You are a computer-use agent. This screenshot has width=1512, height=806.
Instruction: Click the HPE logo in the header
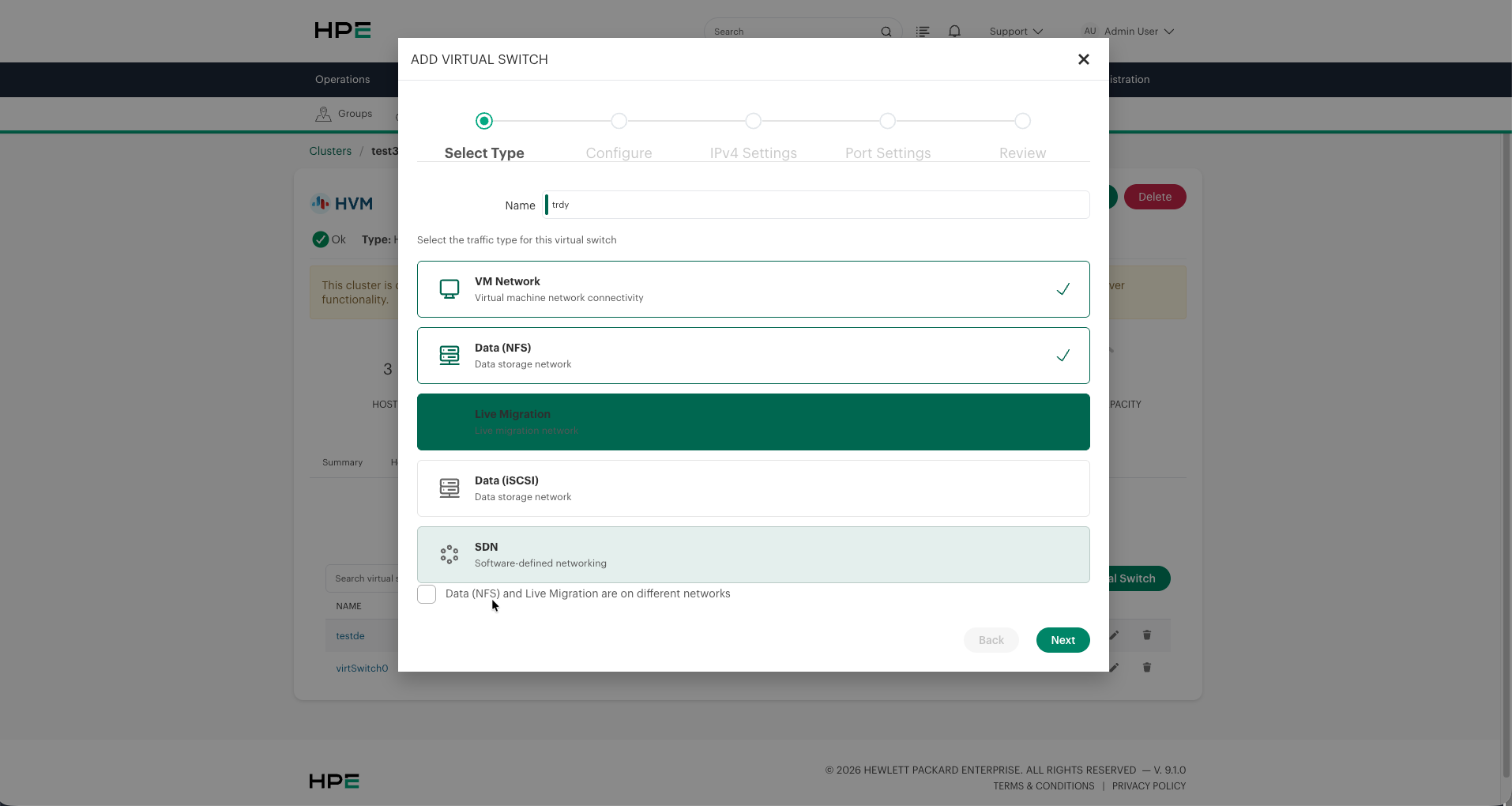tap(343, 30)
